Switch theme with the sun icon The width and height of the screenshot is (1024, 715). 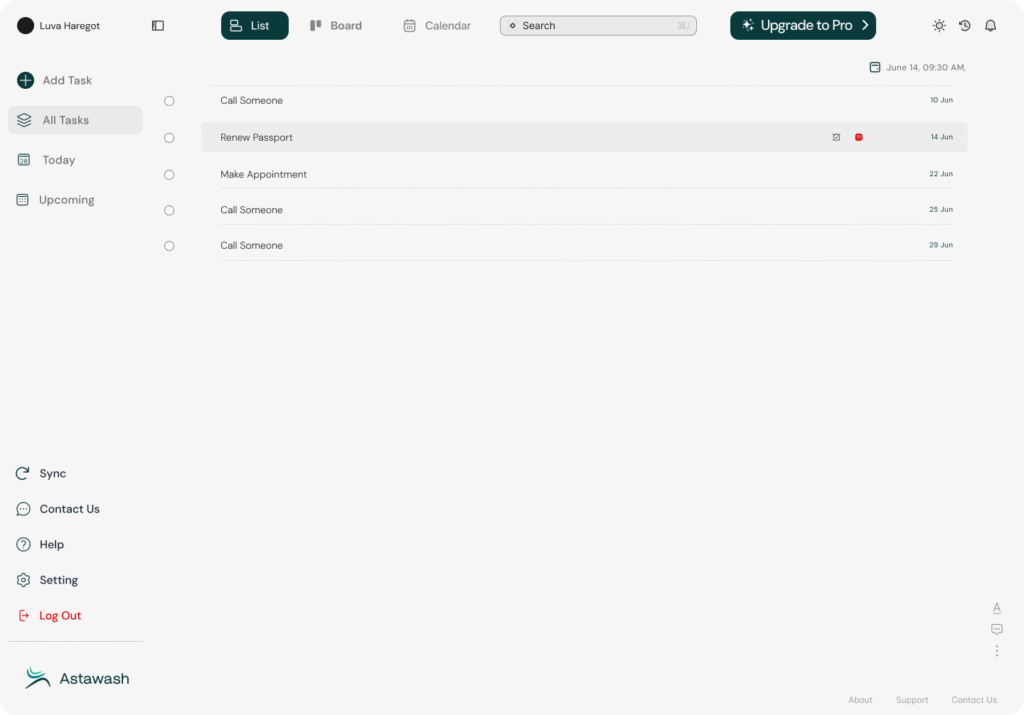pos(939,26)
